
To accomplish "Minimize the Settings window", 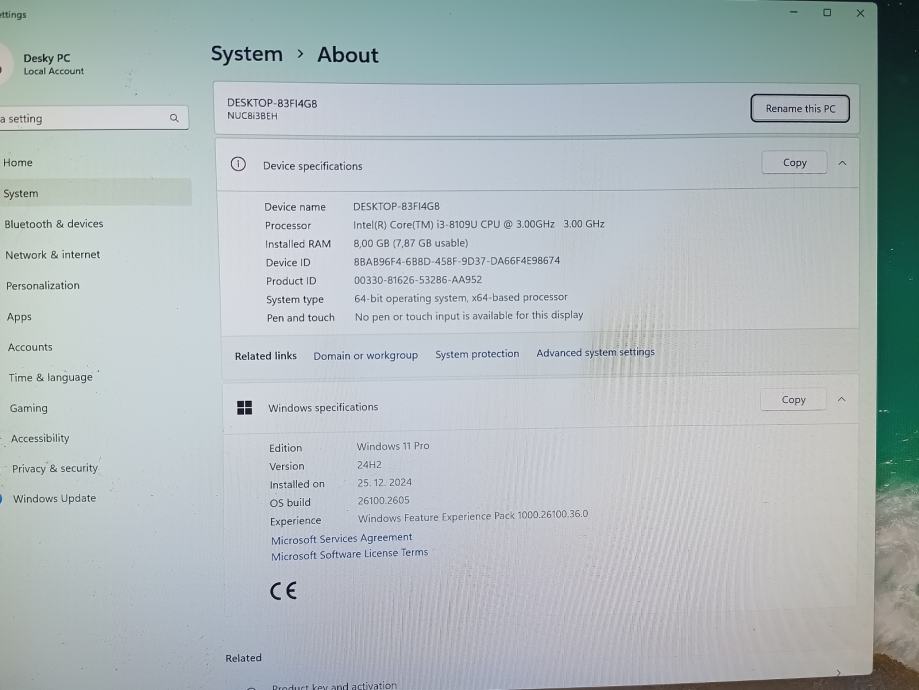I will click(794, 12).
